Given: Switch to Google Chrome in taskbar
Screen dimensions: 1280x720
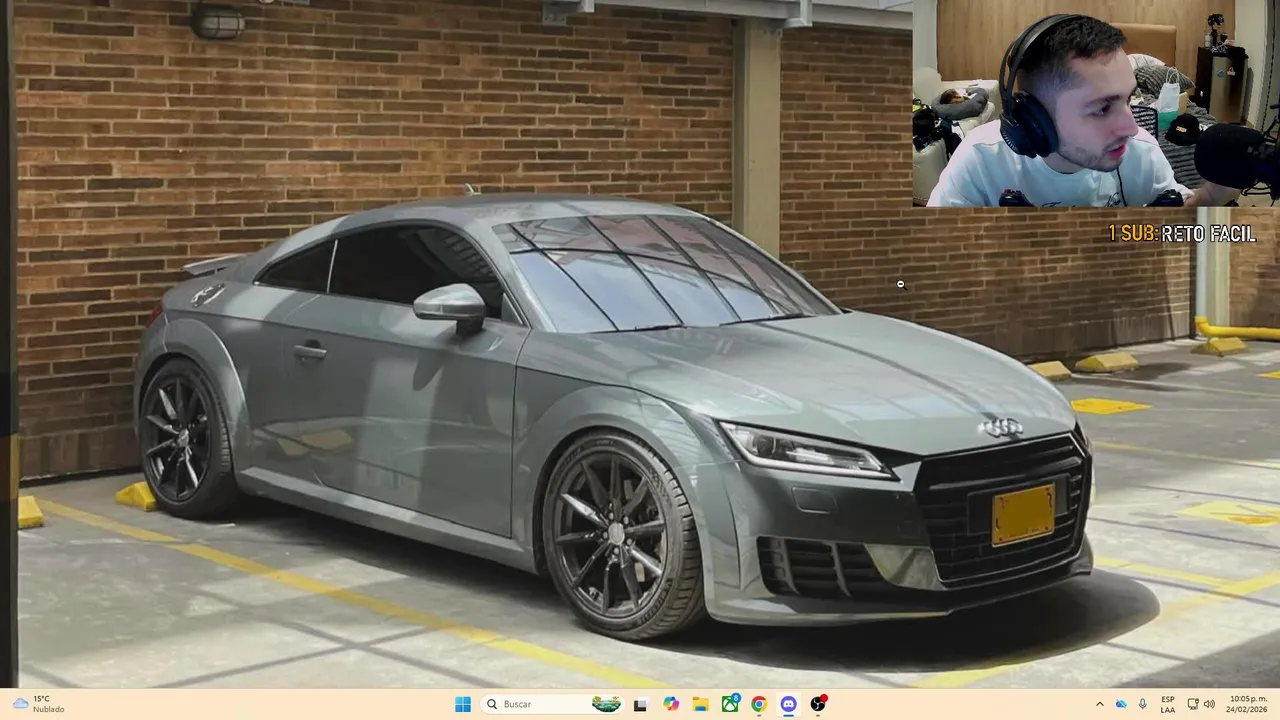Looking at the screenshot, I should coord(759,704).
